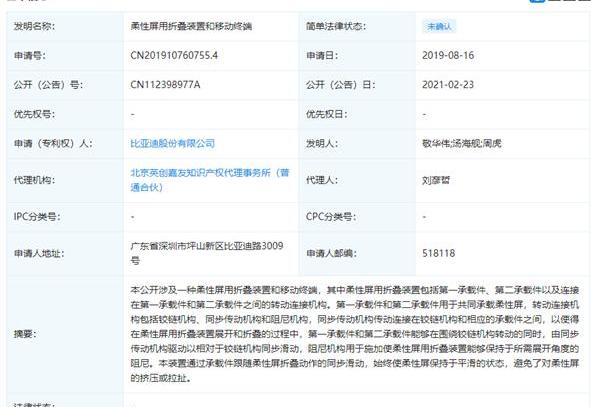Click the CPC分类号 field label
Screen dimensions: 600x407
tap(331, 217)
